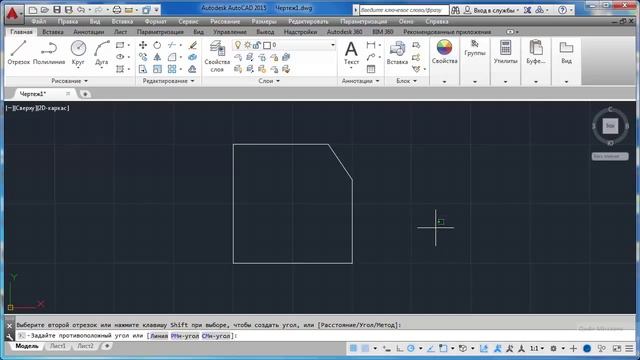
Task: Click the Свойства color wheel
Action: pos(444,47)
